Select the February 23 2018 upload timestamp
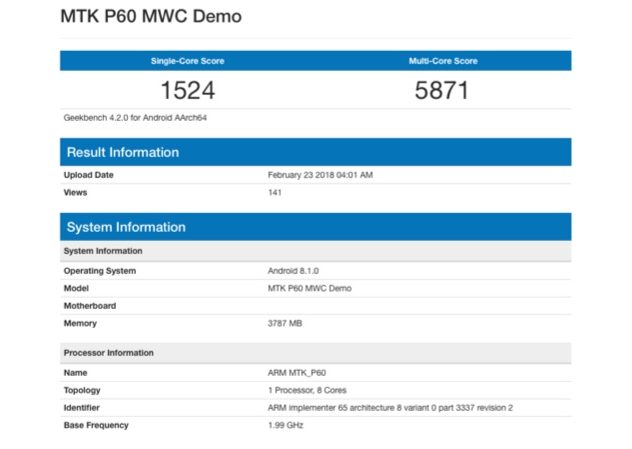This screenshot has height=449, width=632. [320, 175]
